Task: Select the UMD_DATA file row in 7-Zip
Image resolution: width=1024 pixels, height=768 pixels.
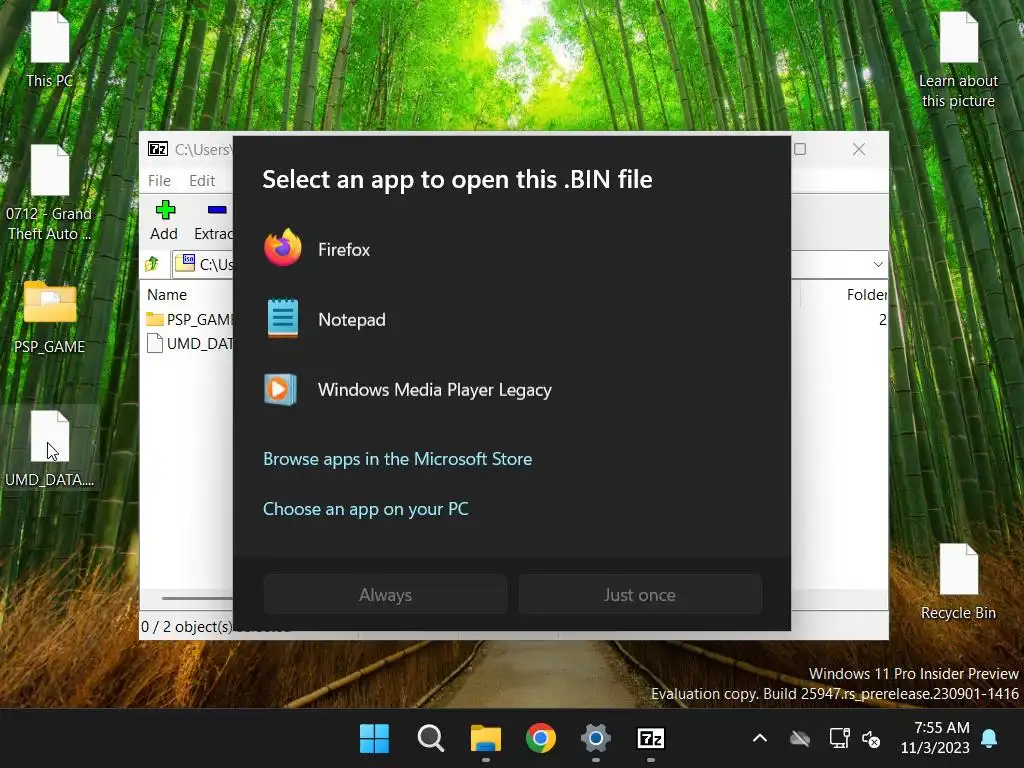Action: pyautogui.click(x=189, y=344)
